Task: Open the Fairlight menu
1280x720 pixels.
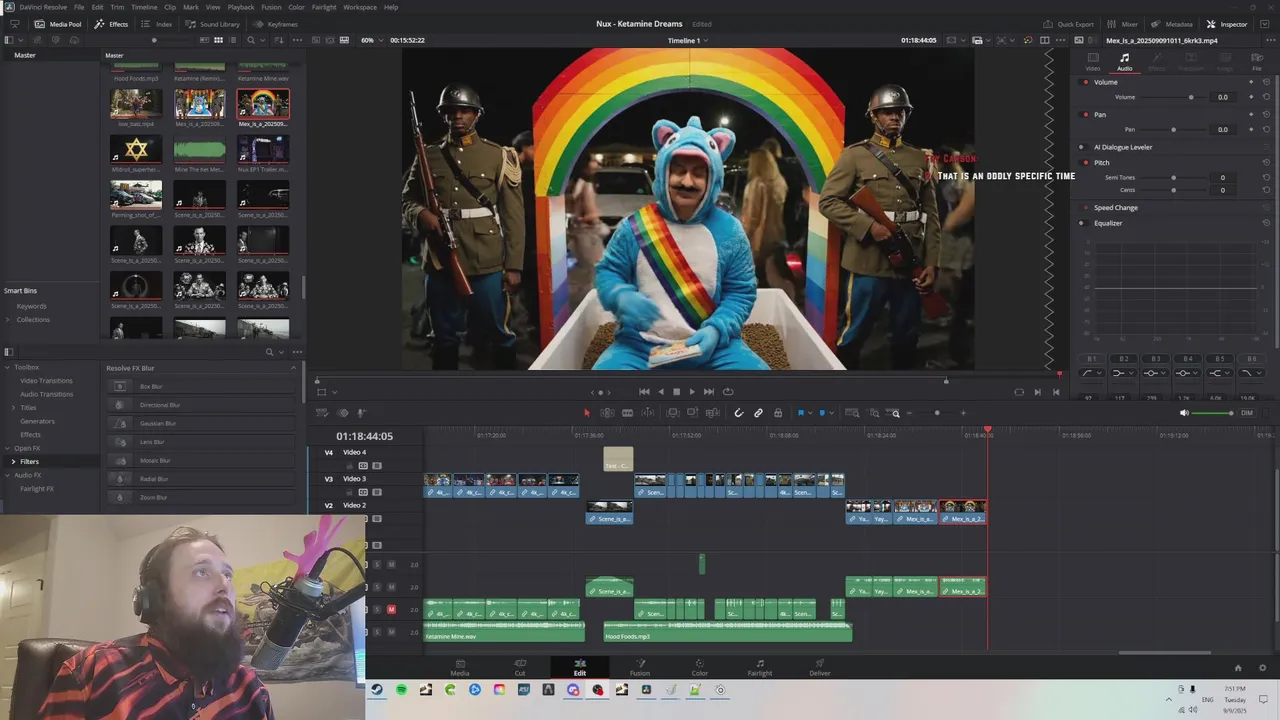Action: pos(324,7)
